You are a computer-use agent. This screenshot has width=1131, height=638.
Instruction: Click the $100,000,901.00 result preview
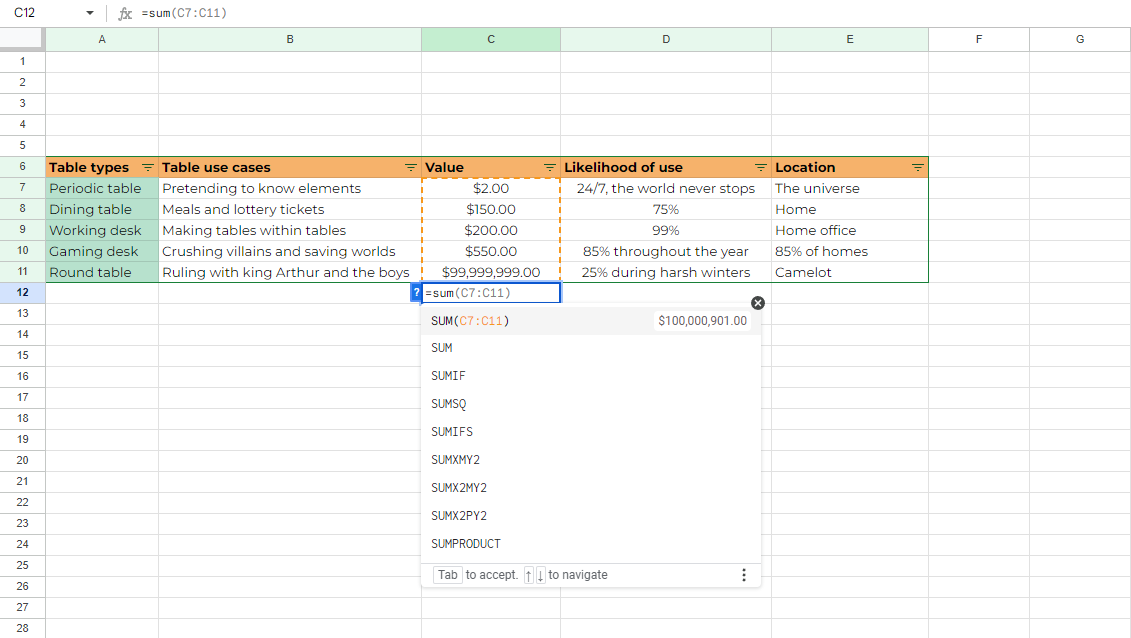coord(703,321)
